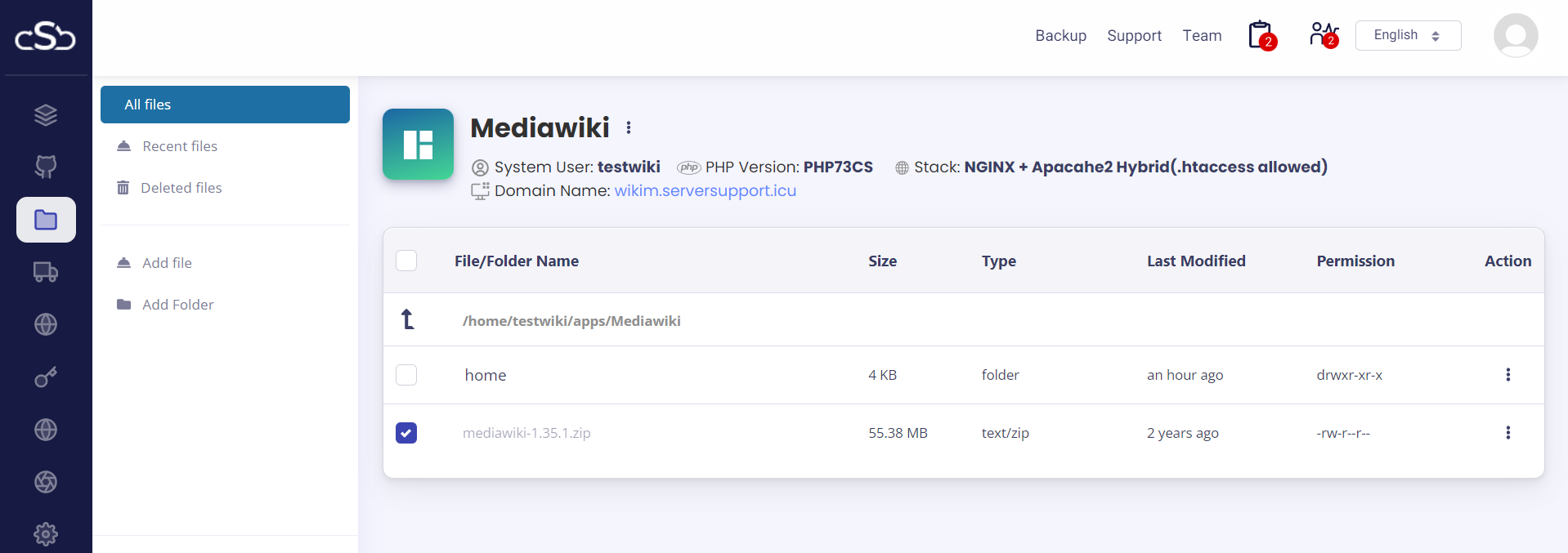
Task: Open the settings gear sidebar icon
Action: 46,534
